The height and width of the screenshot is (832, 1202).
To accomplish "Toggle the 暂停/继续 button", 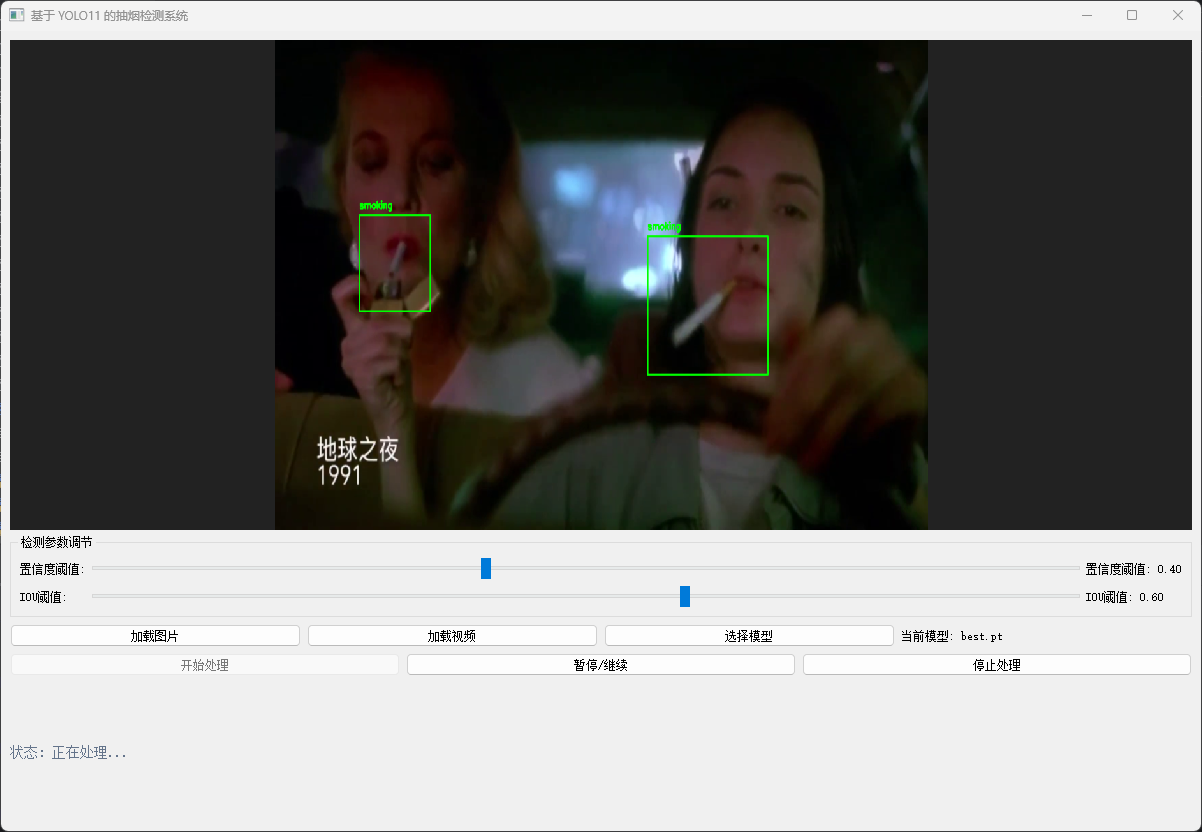I will (x=601, y=665).
